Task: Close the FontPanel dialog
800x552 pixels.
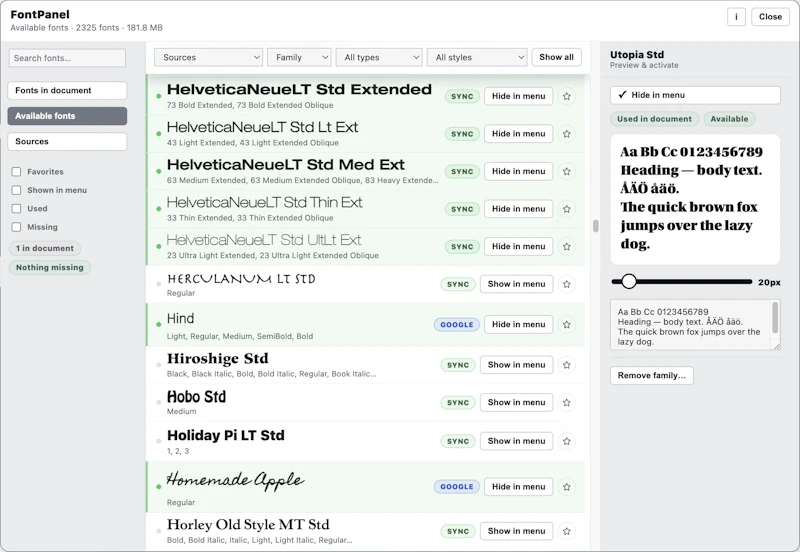Action: coord(770,17)
